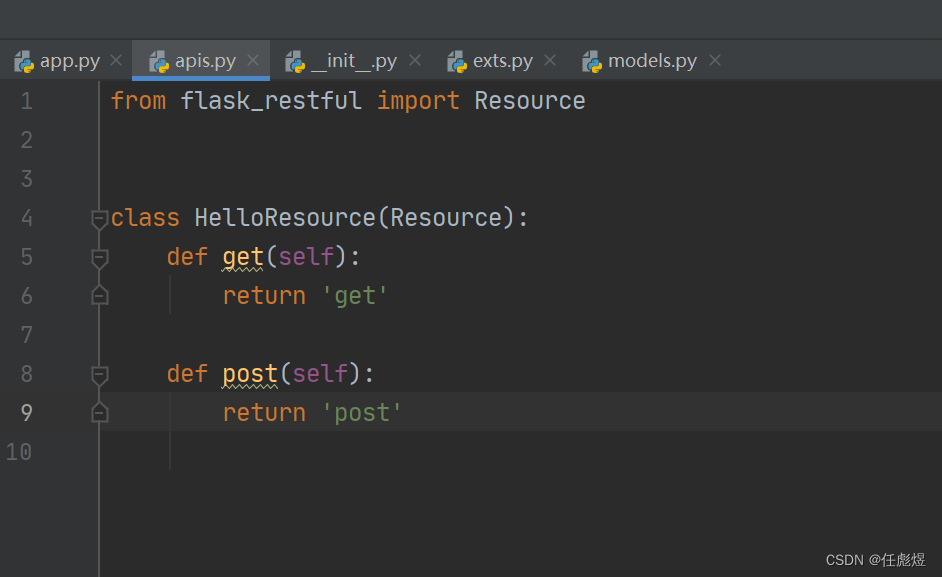Click the Python file icon on apis.py tab

(159, 61)
